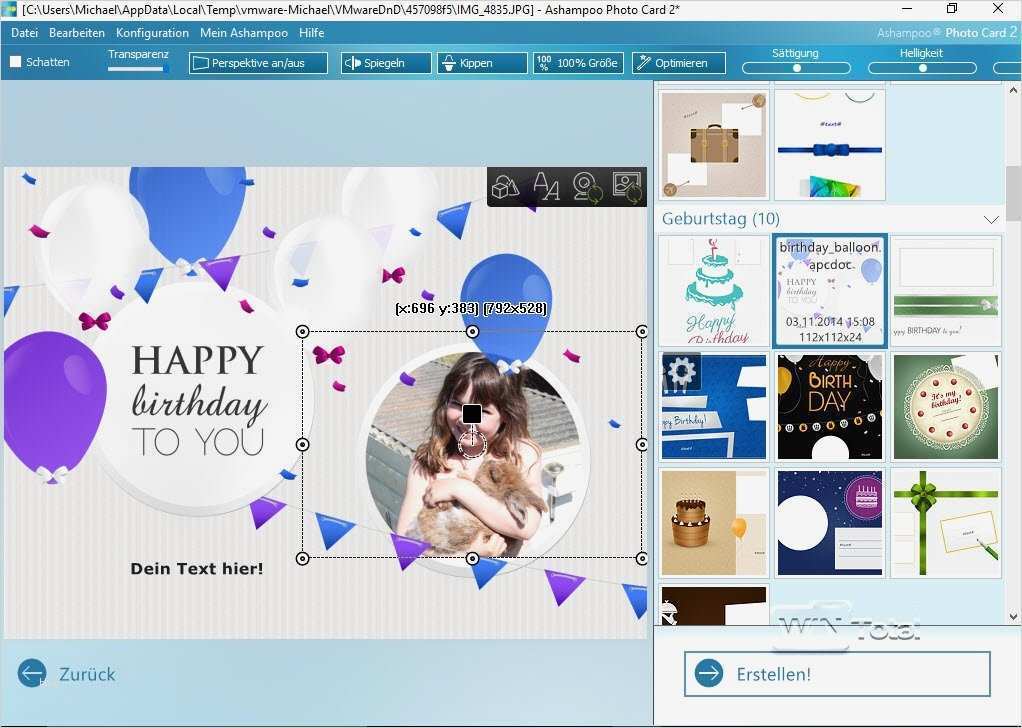
Task: Click top-left selection handle of photo
Action: coord(302,331)
